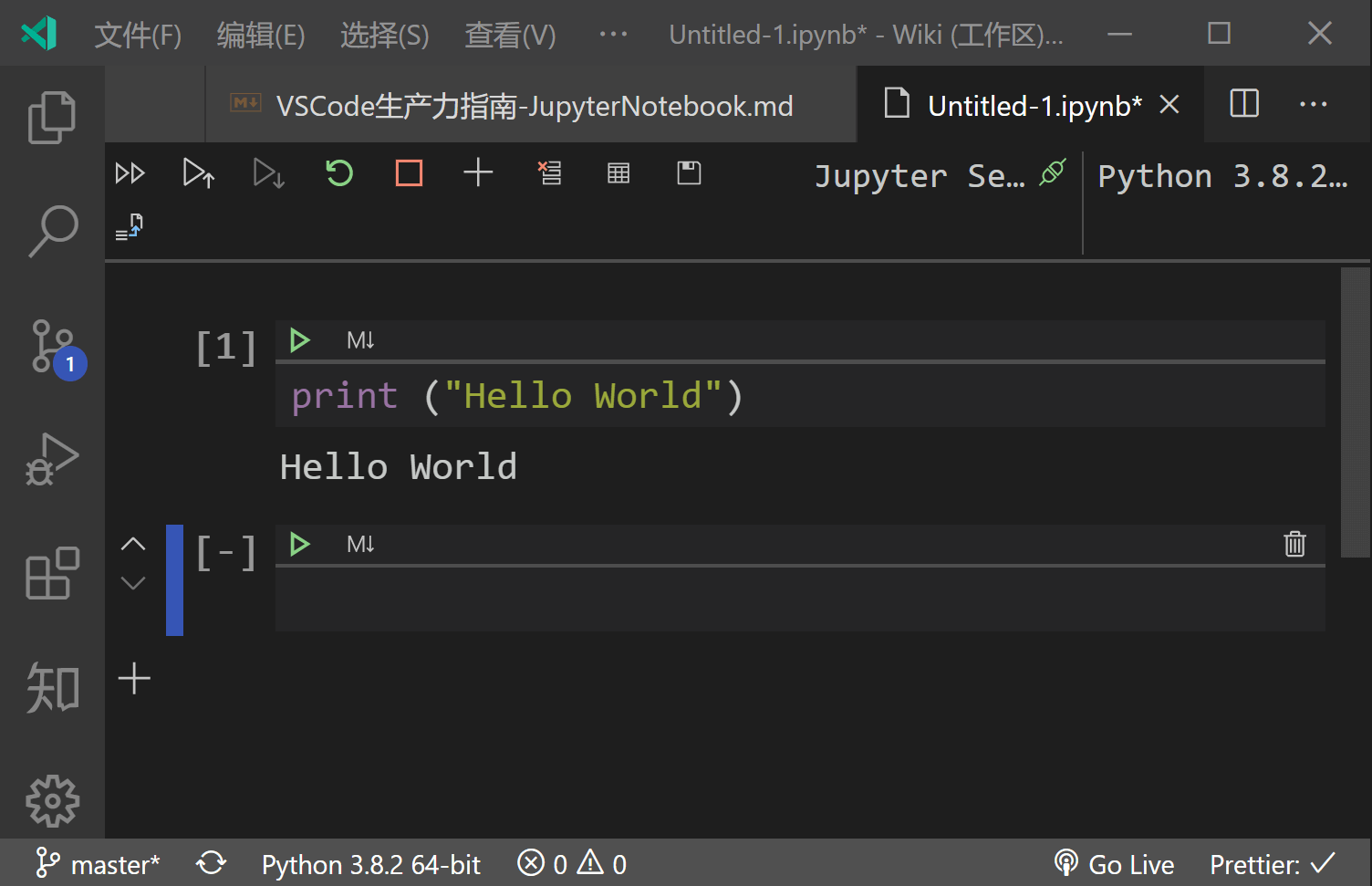Expand the menu bar overflow ellipsis
Screen dimensions: 1372x886
613,34
